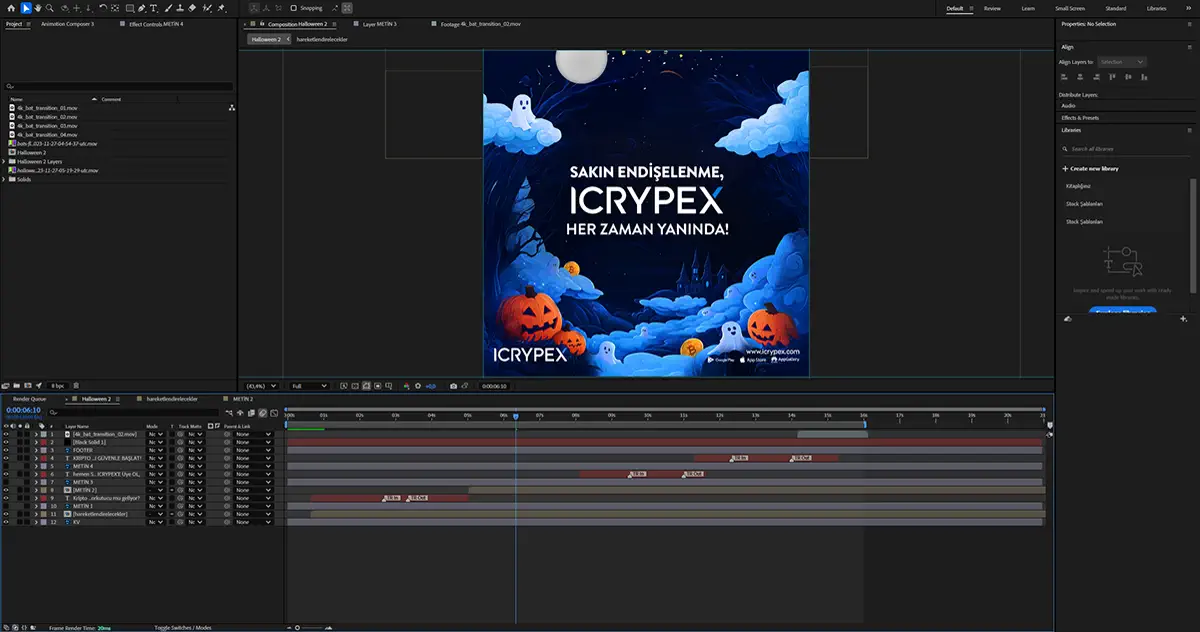Click the shy layers icon in timeline
The image size is (1200, 632).
[240, 412]
